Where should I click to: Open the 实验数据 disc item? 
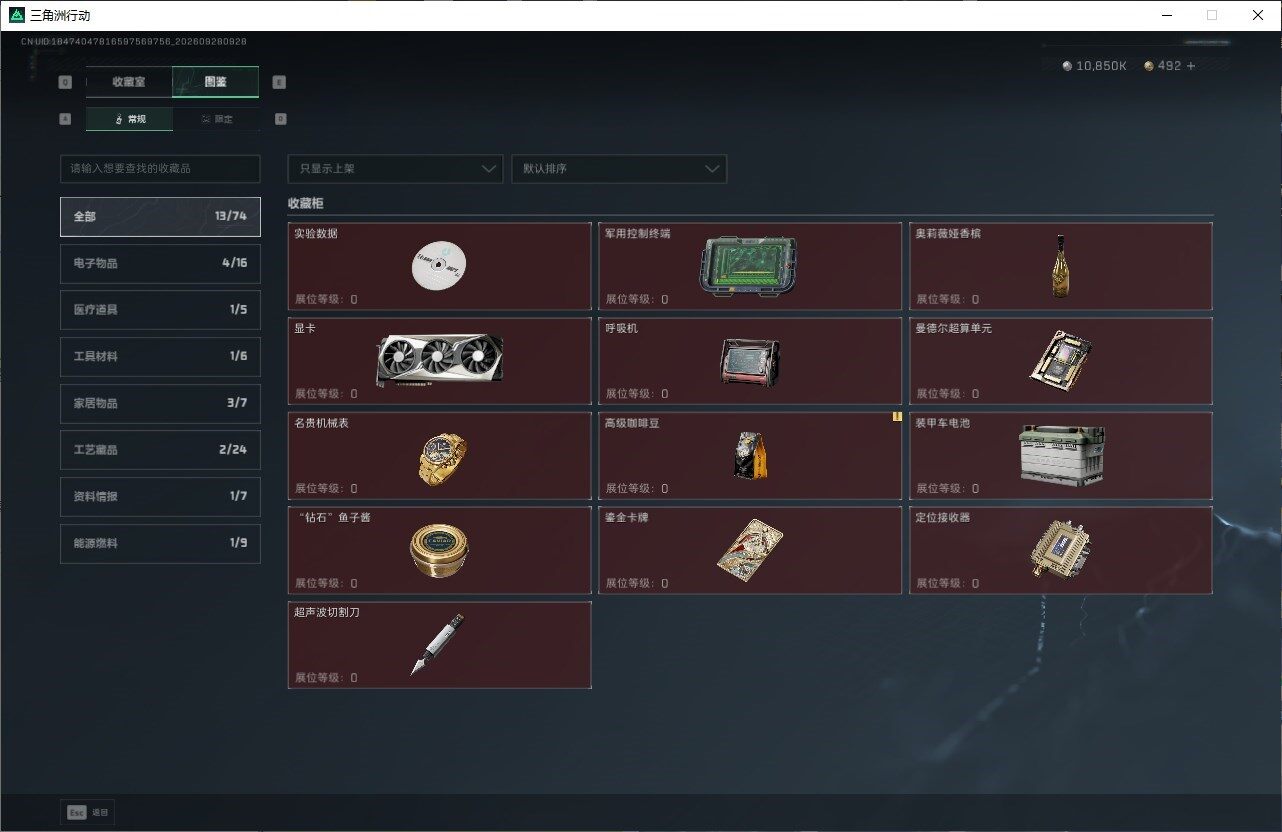[439, 266]
